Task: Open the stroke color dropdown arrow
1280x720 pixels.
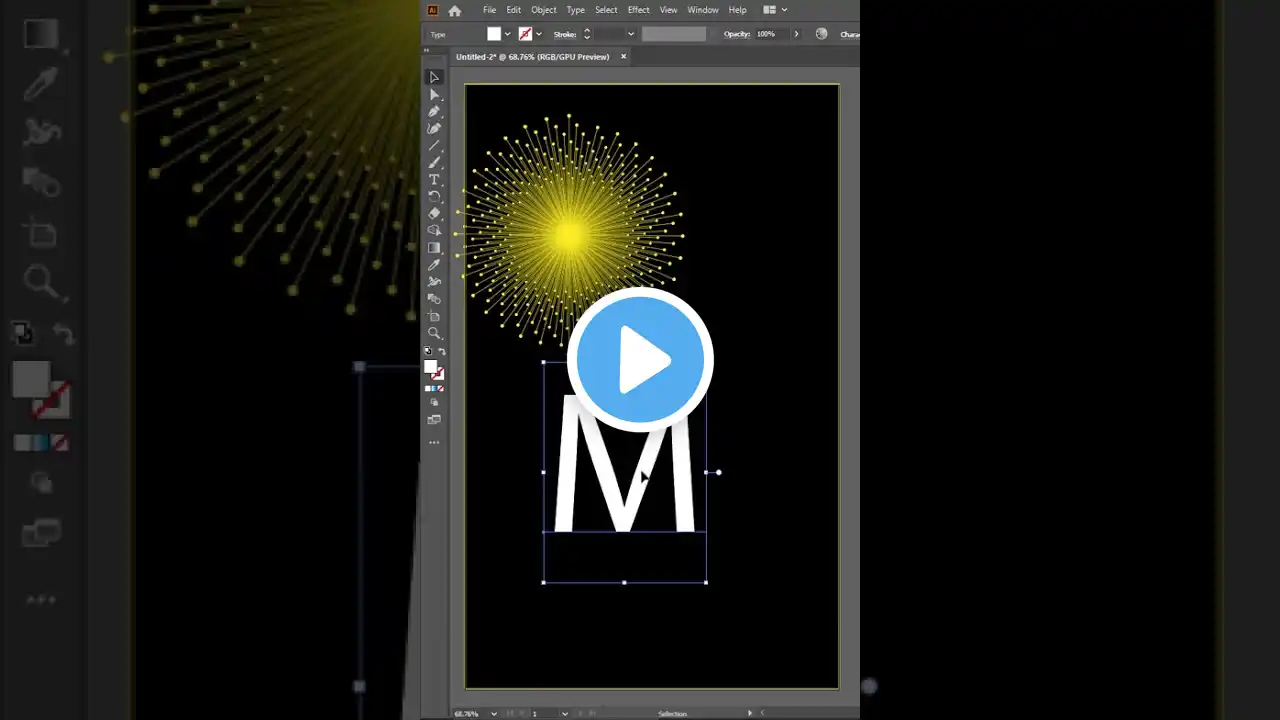Action: (x=539, y=34)
